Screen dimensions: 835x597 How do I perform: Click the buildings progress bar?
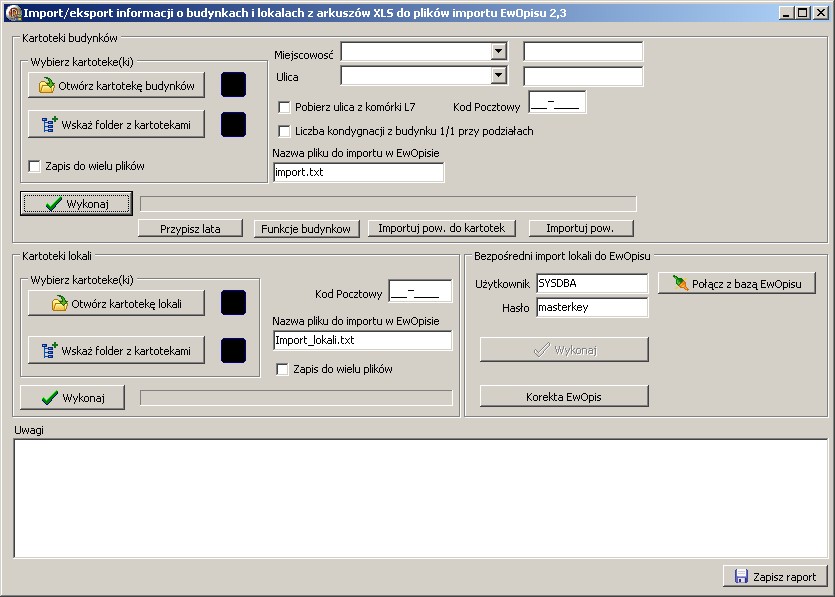[388, 204]
